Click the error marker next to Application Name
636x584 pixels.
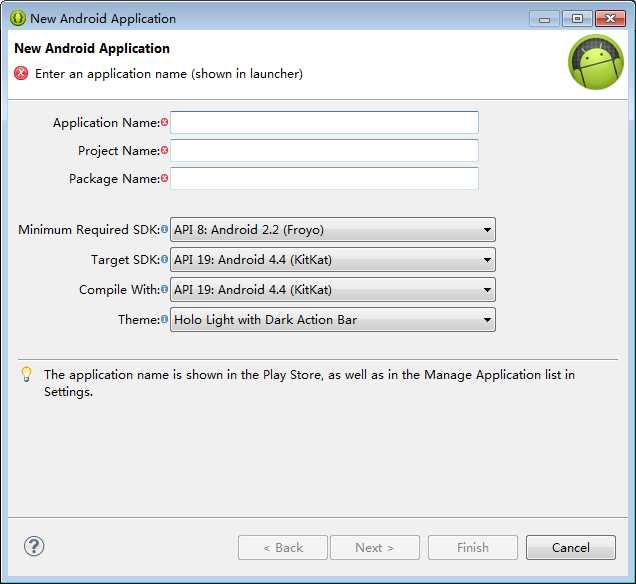pyautogui.click(x=164, y=122)
